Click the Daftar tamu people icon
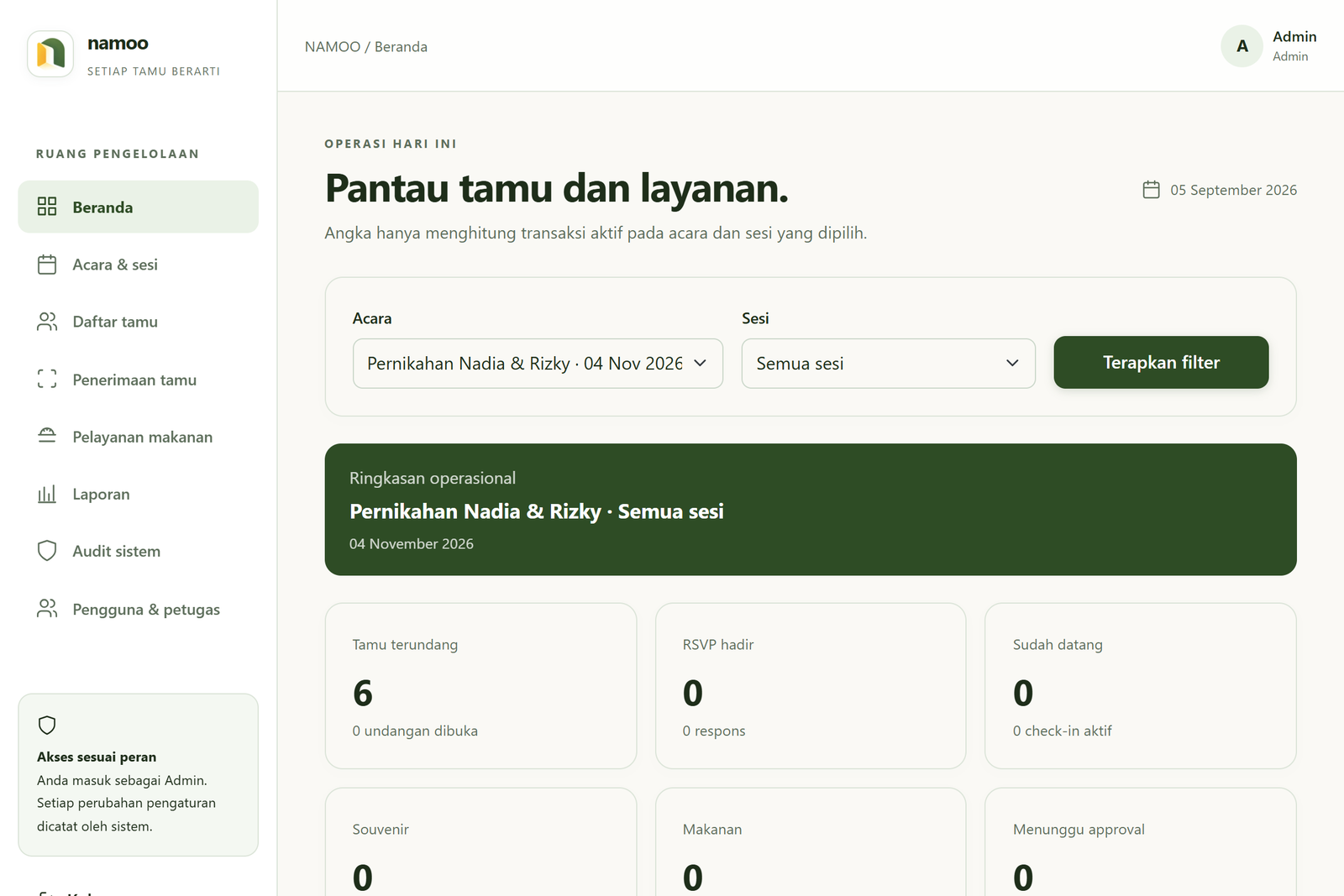The width and height of the screenshot is (1344, 896). [x=47, y=322]
